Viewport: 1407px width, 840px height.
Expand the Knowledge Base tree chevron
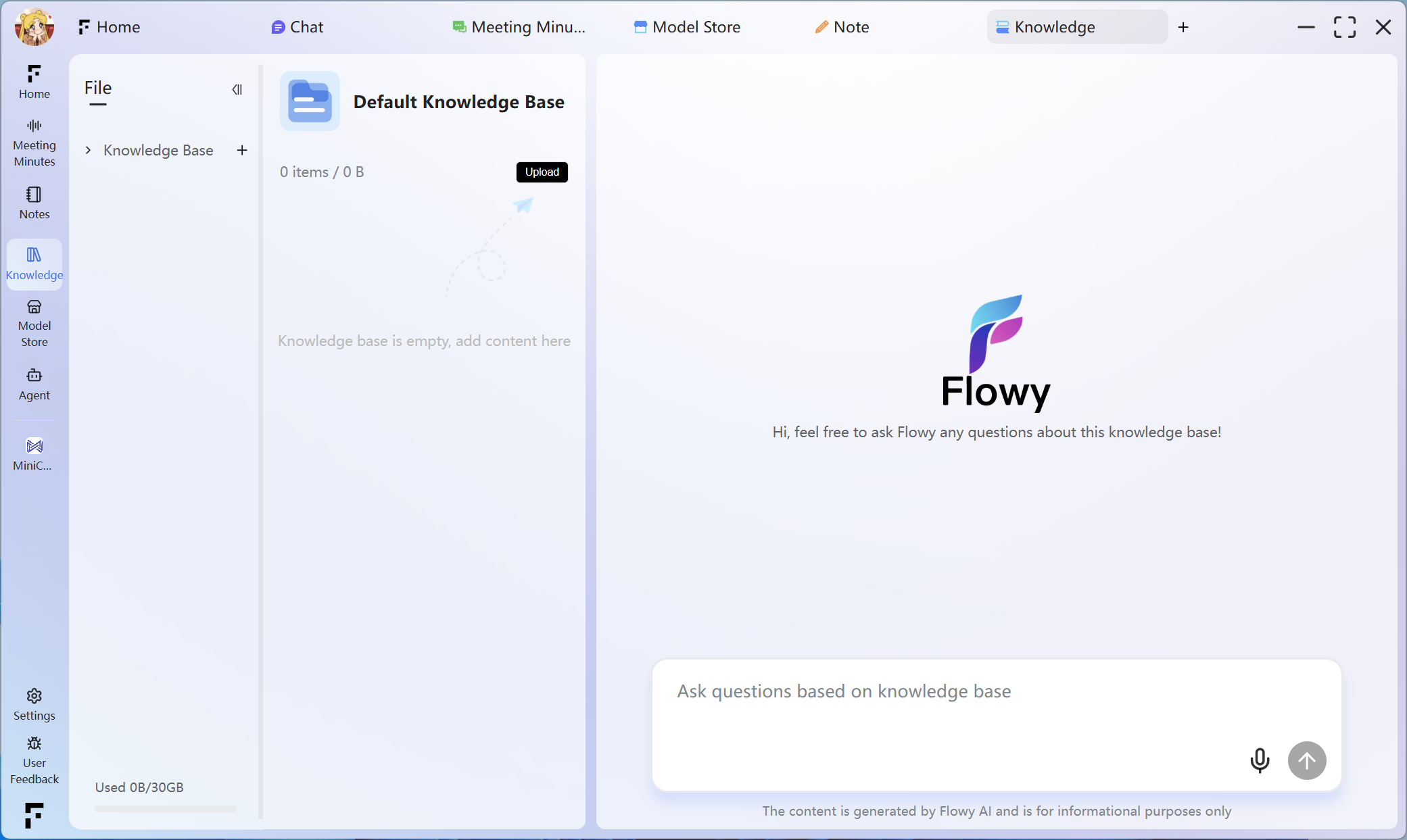88,150
